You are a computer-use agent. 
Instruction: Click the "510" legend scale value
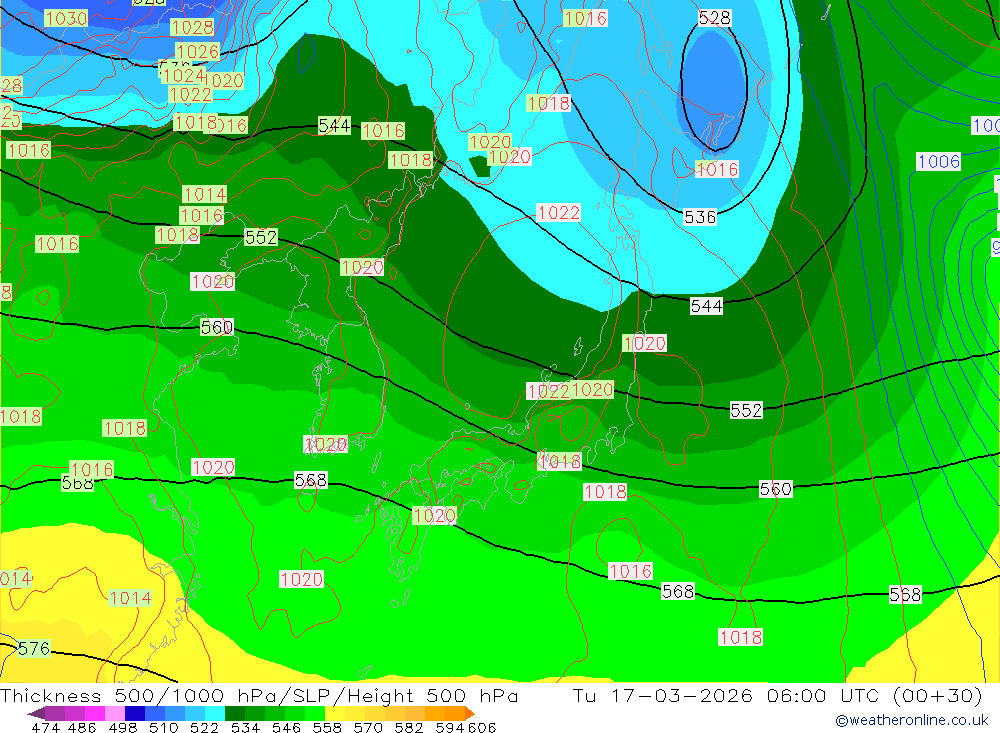163,727
